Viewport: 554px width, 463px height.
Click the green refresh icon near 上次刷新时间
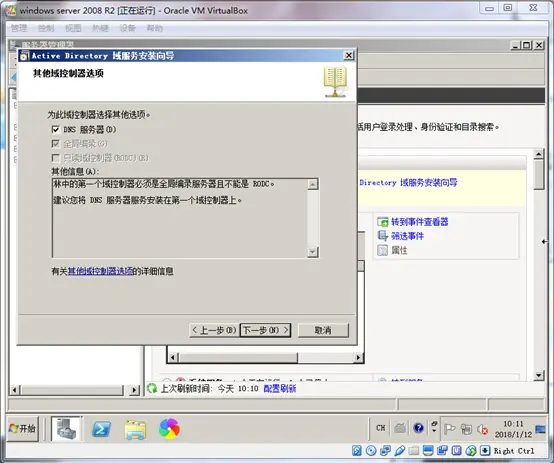pos(152,388)
